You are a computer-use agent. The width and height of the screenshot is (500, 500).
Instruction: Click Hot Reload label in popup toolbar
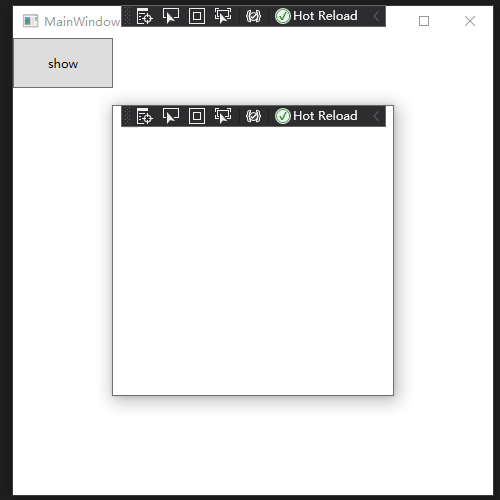[325, 116]
